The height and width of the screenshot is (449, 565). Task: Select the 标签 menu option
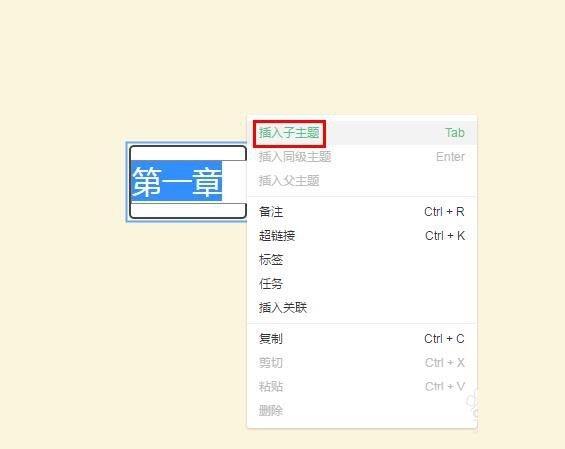[362, 259]
